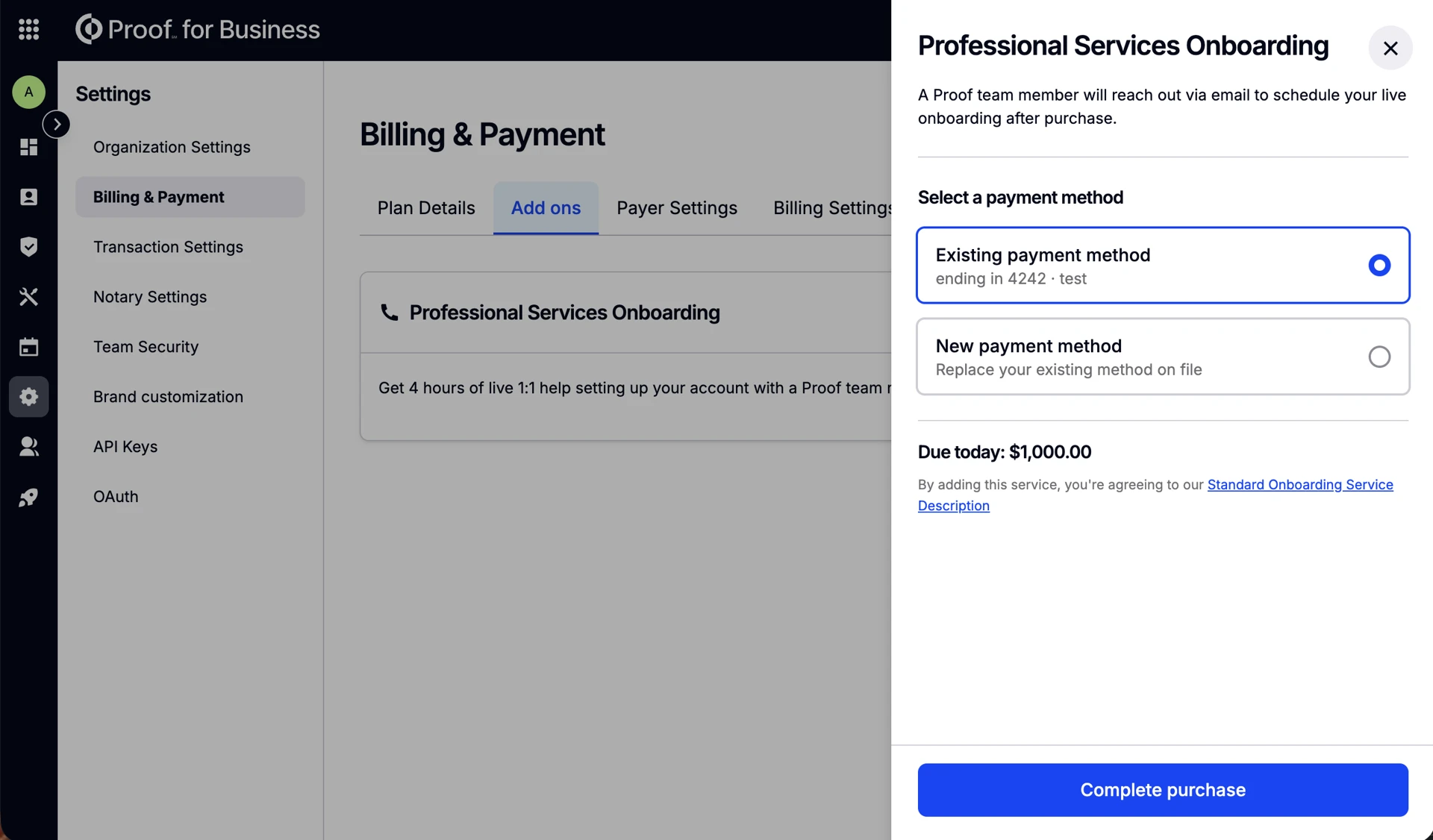Click the Settings sidebar heading
This screenshot has width=1433, height=840.
(x=113, y=94)
